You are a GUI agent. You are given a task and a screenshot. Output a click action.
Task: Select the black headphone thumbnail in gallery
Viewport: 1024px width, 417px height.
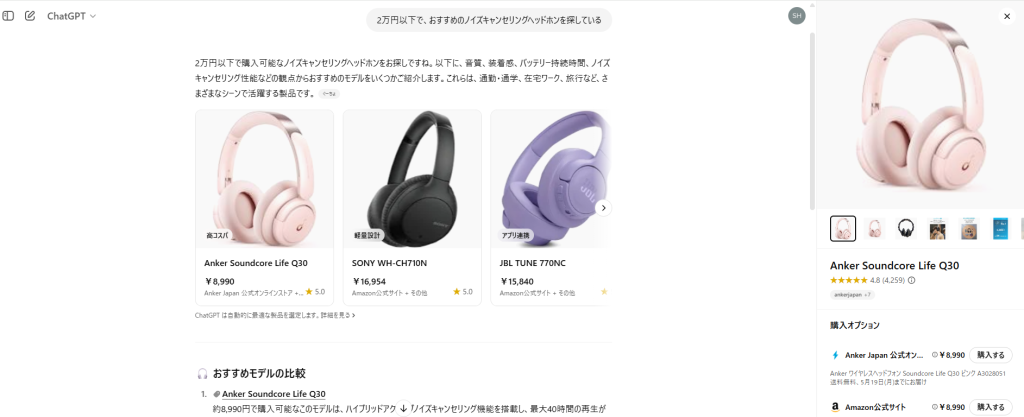point(906,228)
